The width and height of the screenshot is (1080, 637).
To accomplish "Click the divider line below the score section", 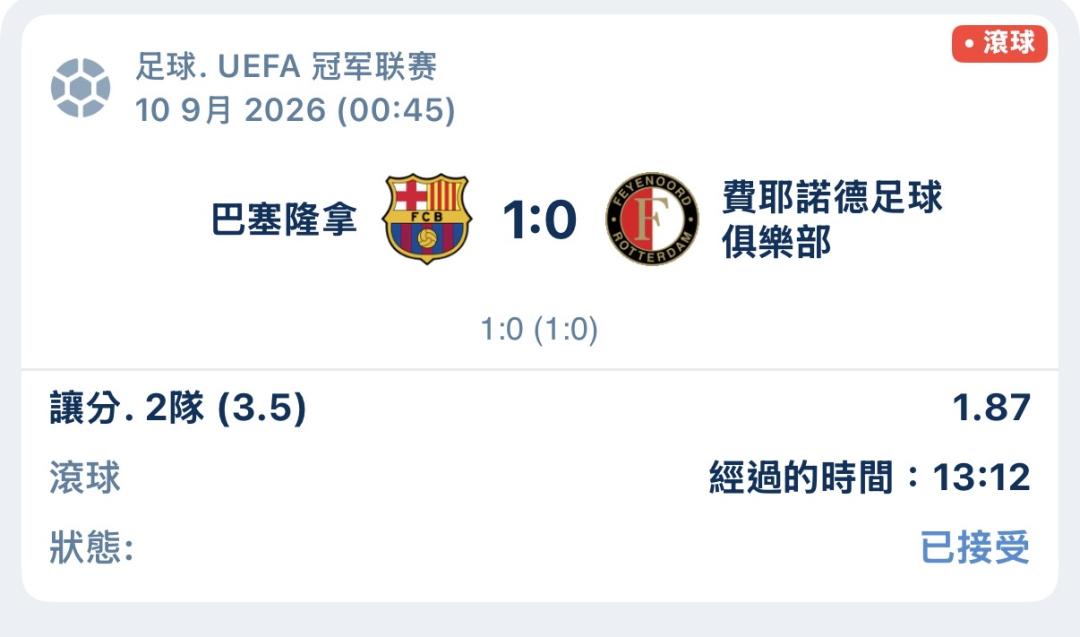I will click(x=540, y=369).
